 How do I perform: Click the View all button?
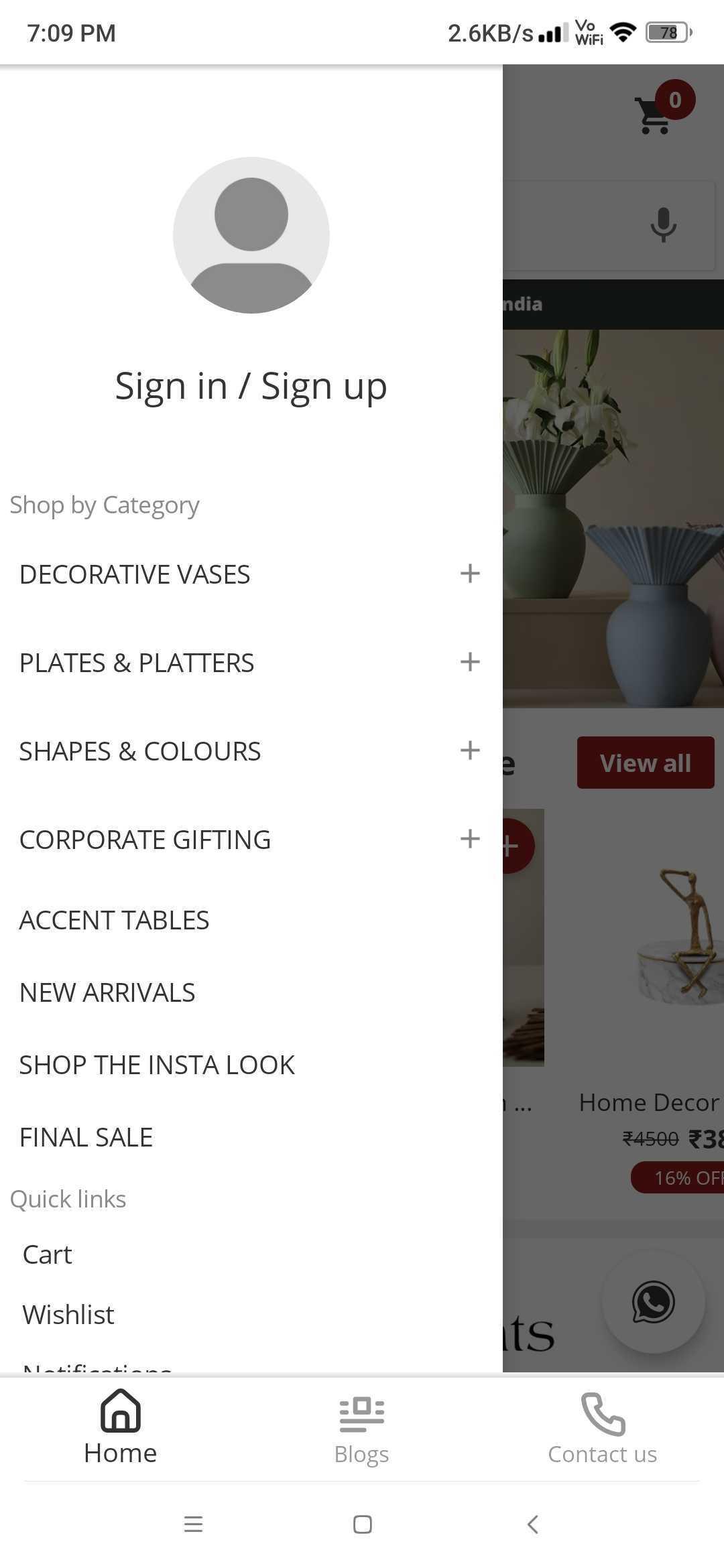646,763
